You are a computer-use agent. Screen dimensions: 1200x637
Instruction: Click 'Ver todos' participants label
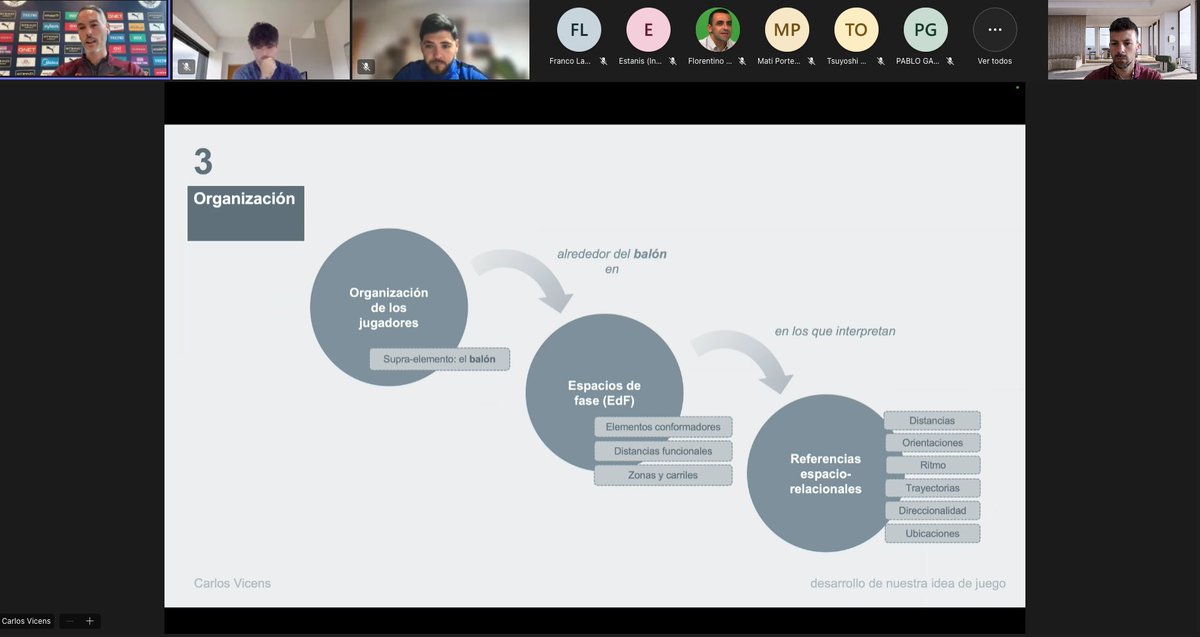(994, 61)
